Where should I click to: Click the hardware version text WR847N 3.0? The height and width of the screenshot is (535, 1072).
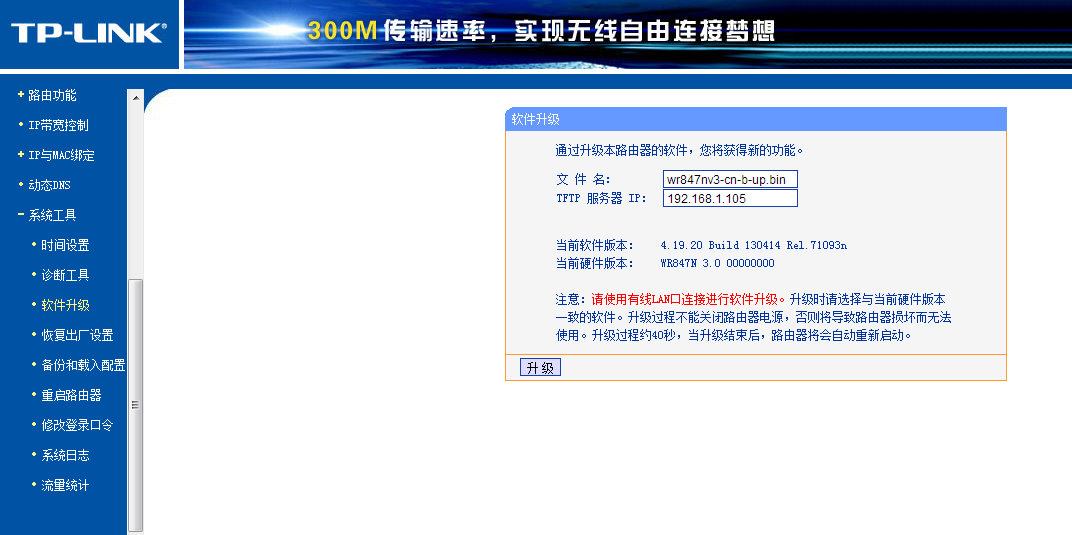[717, 263]
